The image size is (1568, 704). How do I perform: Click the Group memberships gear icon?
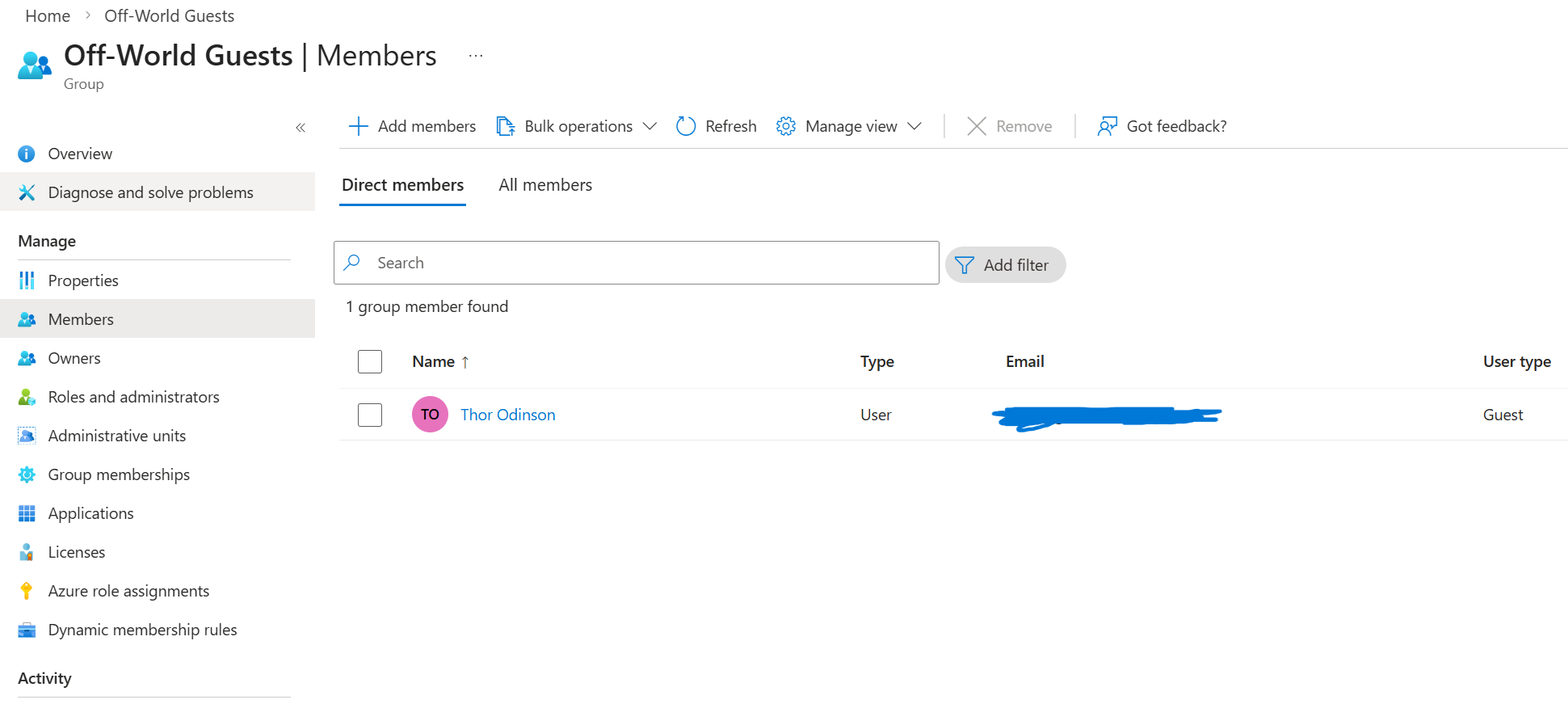pos(27,474)
